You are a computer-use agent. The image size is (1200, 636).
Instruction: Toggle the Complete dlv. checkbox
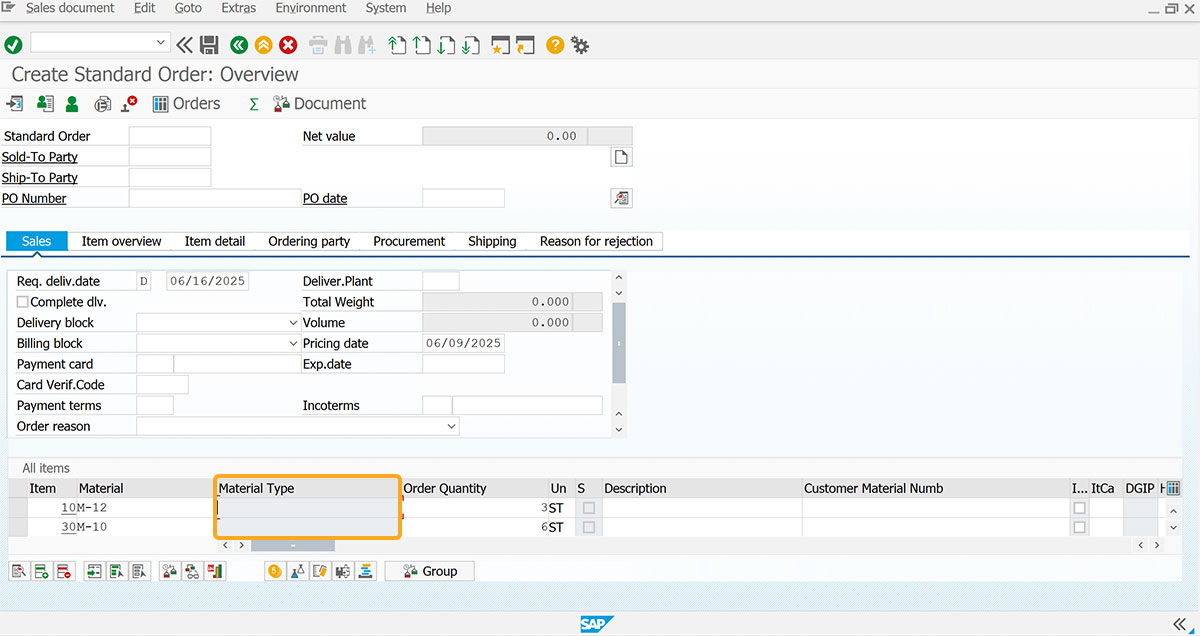(x=23, y=302)
